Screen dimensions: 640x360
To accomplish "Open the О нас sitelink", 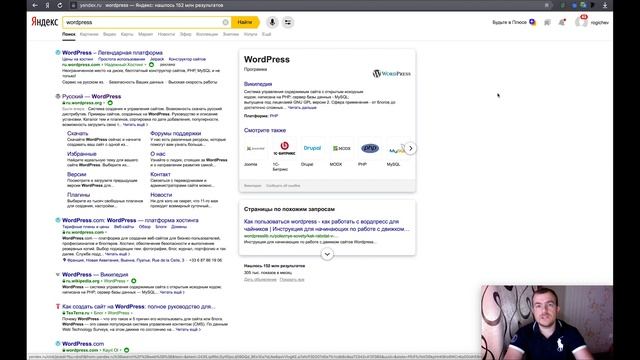I will (x=158, y=154).
